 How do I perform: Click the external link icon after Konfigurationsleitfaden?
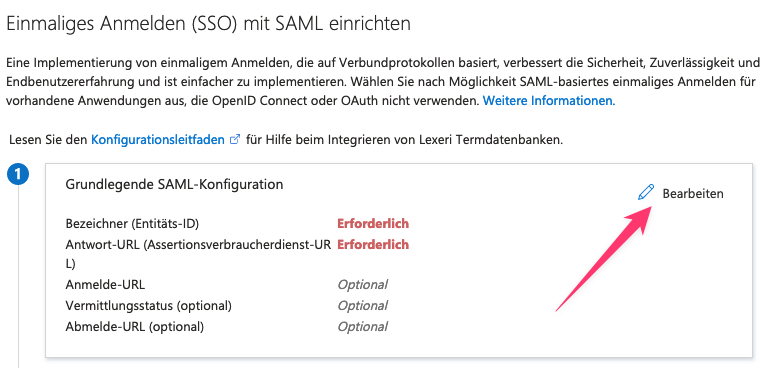point(235,140)
